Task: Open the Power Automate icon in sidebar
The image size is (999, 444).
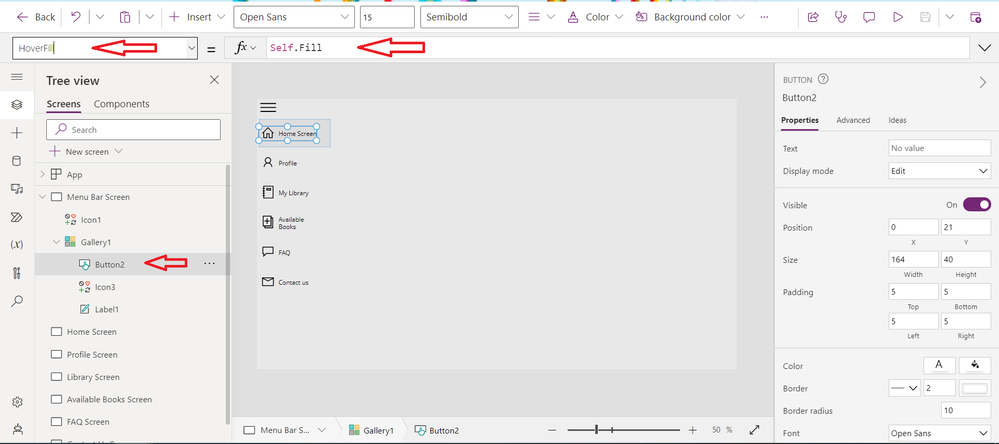Action: point(17,217)
